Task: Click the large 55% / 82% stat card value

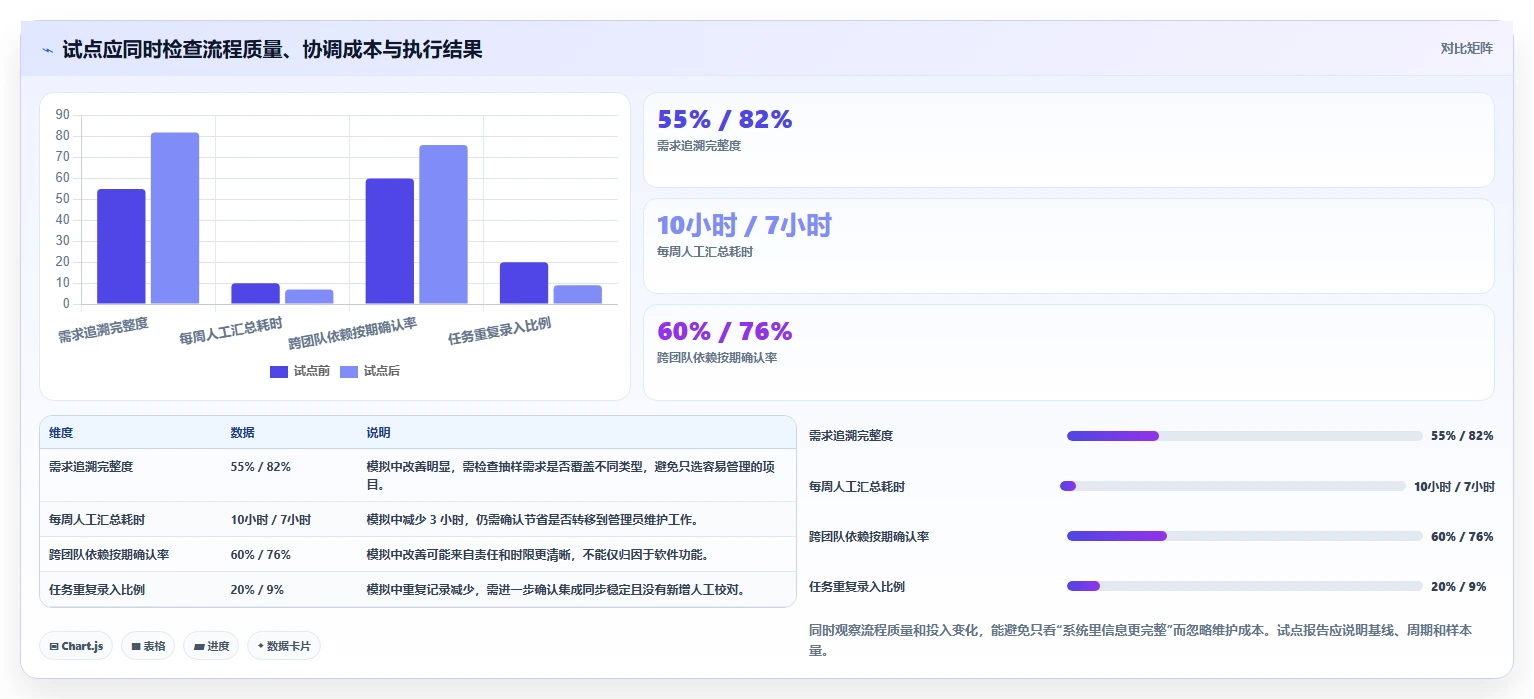Action: pyautogui.click(x=724, y=119)
